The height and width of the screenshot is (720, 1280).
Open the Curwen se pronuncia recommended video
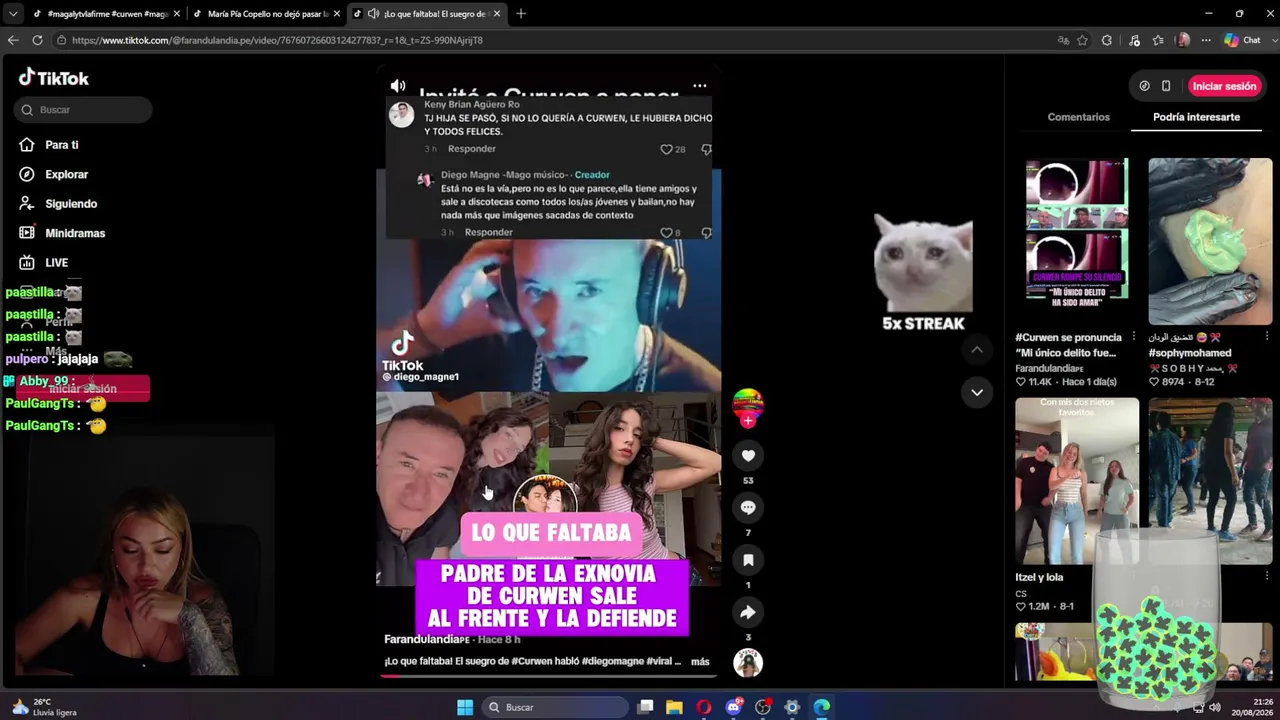pyautogui.click(x=1076, y=240)
